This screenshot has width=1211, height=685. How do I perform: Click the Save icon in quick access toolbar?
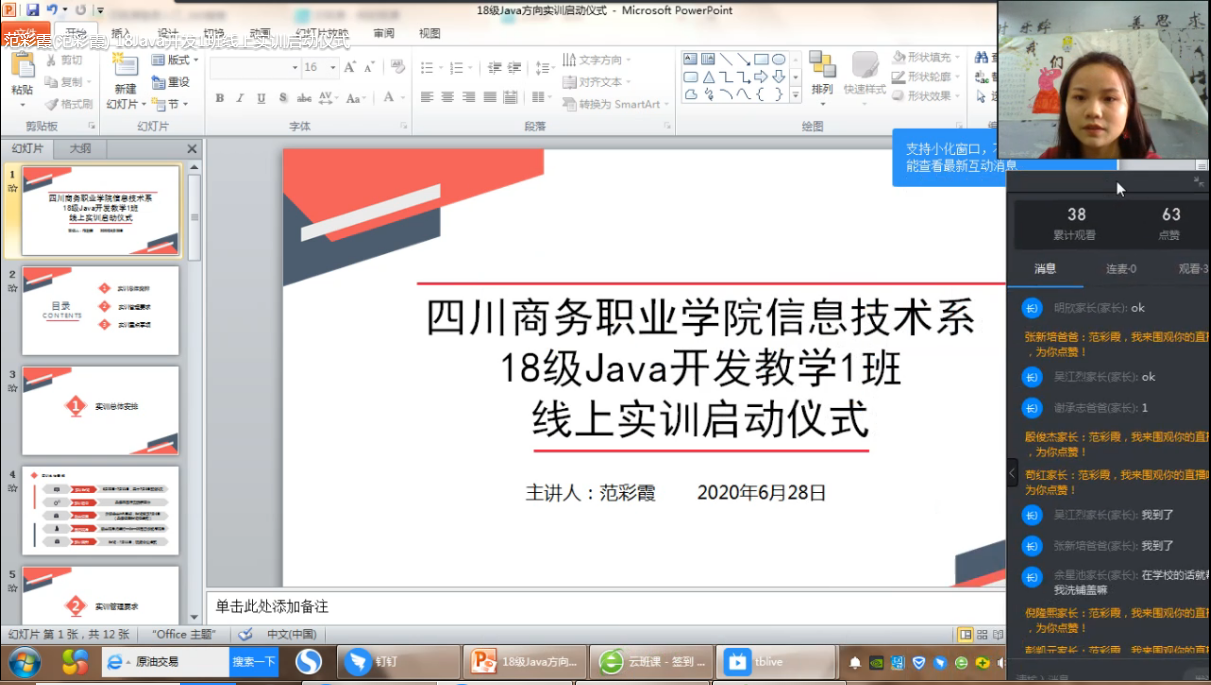point(32,10)
